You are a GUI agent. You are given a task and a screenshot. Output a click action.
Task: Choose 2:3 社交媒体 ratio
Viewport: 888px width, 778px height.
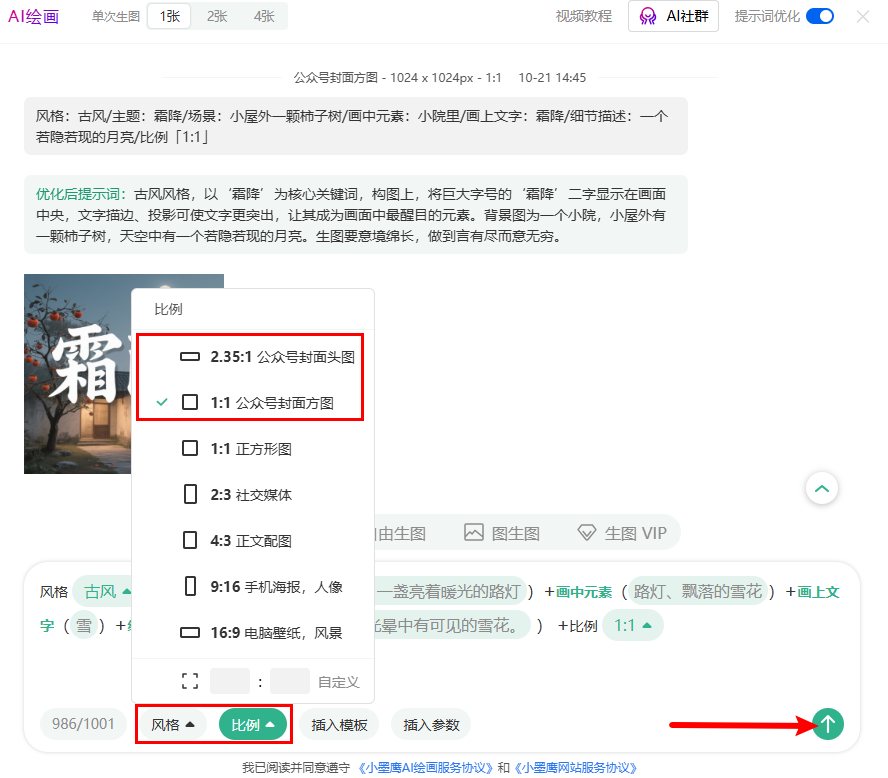[253, 494]
